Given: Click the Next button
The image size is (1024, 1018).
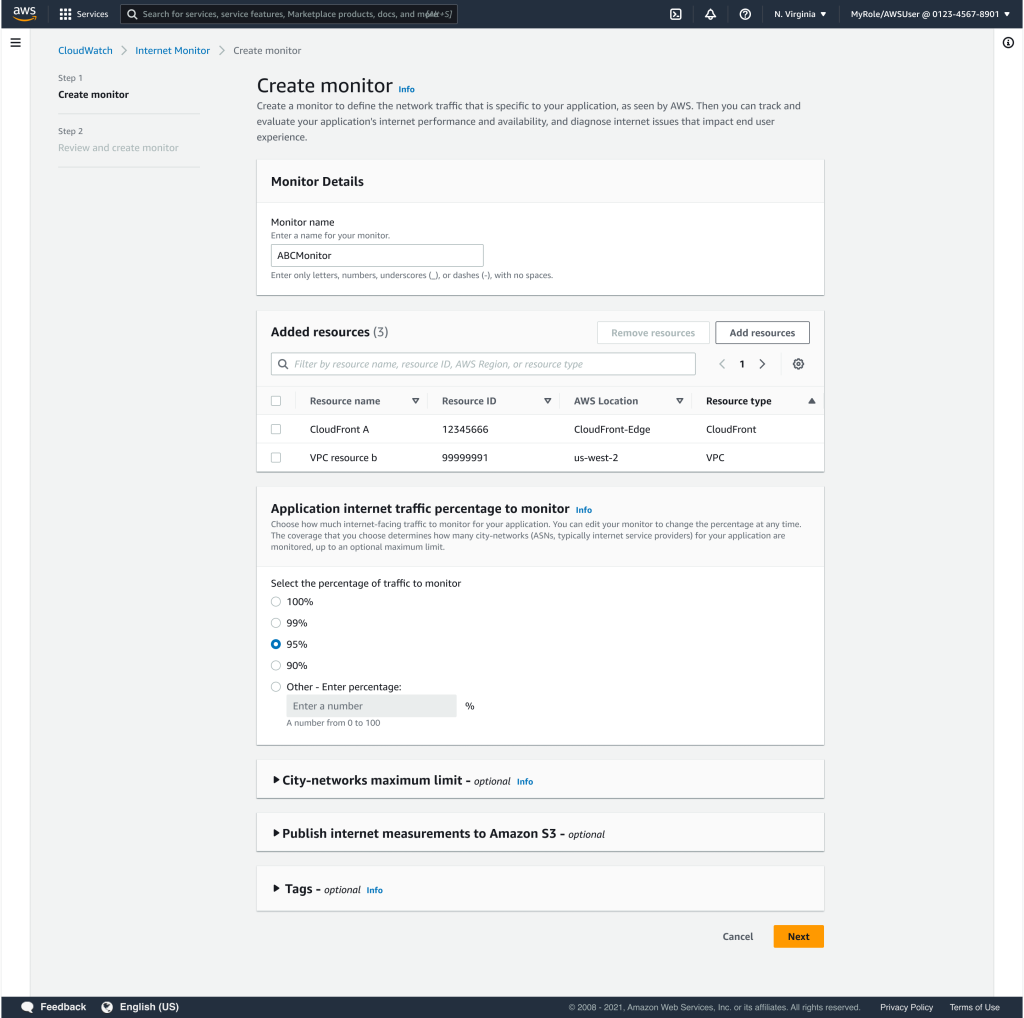Looking at the screenshot, I should tap(797, 936).
